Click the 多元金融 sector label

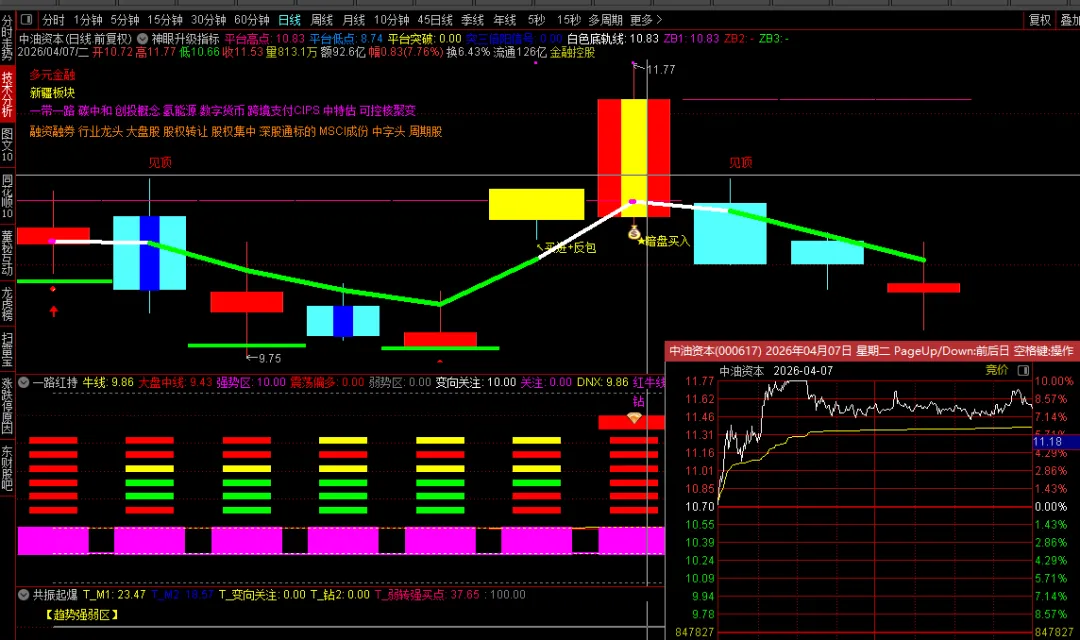pyautogui.click(x=52, y=74)
